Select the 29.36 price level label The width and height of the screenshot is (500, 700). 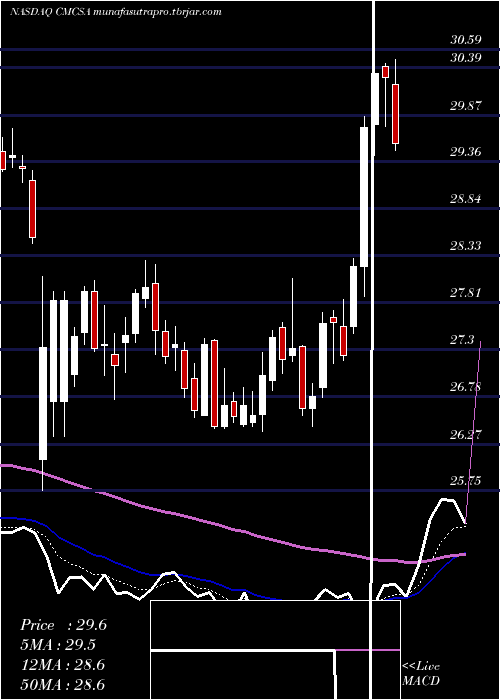click(466, 152)
